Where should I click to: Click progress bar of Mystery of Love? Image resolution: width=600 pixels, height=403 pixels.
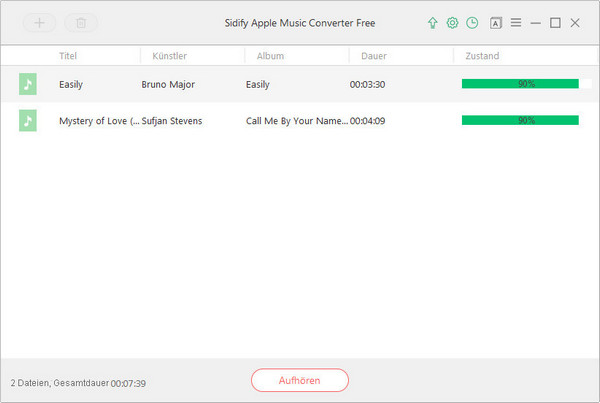pyautogui.click(x=520, y=120)
